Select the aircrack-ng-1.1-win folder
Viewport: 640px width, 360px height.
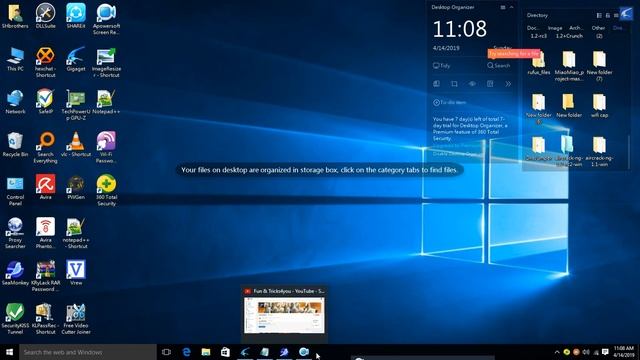599,151
